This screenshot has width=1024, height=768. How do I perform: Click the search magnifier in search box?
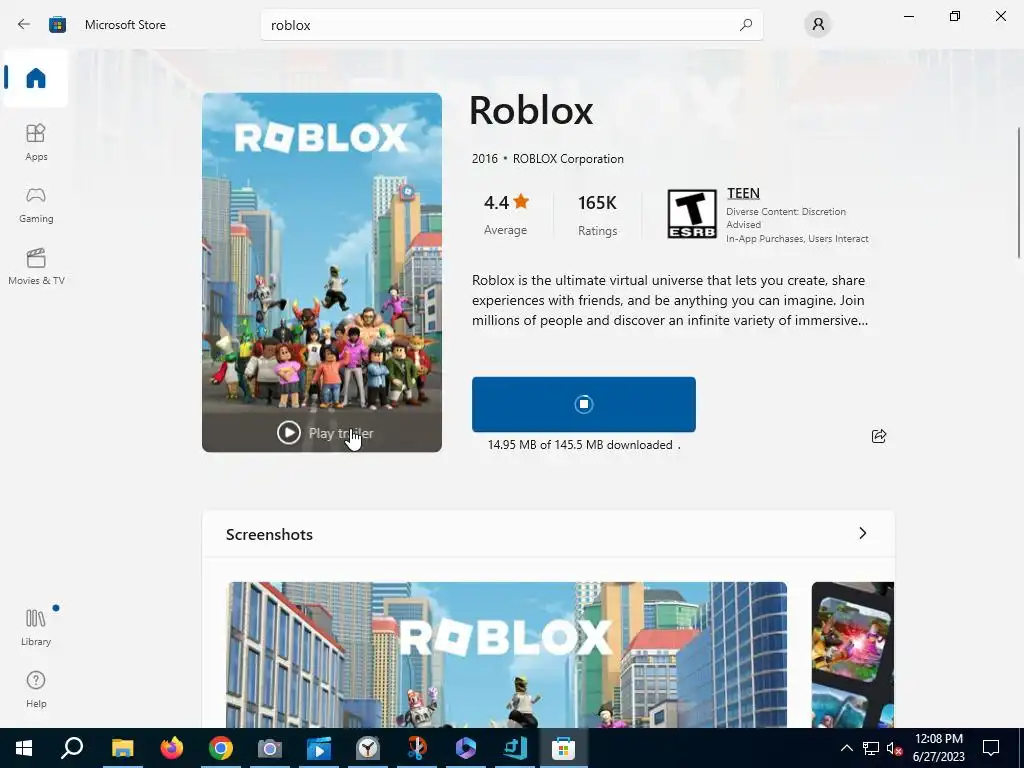(746, 25)
